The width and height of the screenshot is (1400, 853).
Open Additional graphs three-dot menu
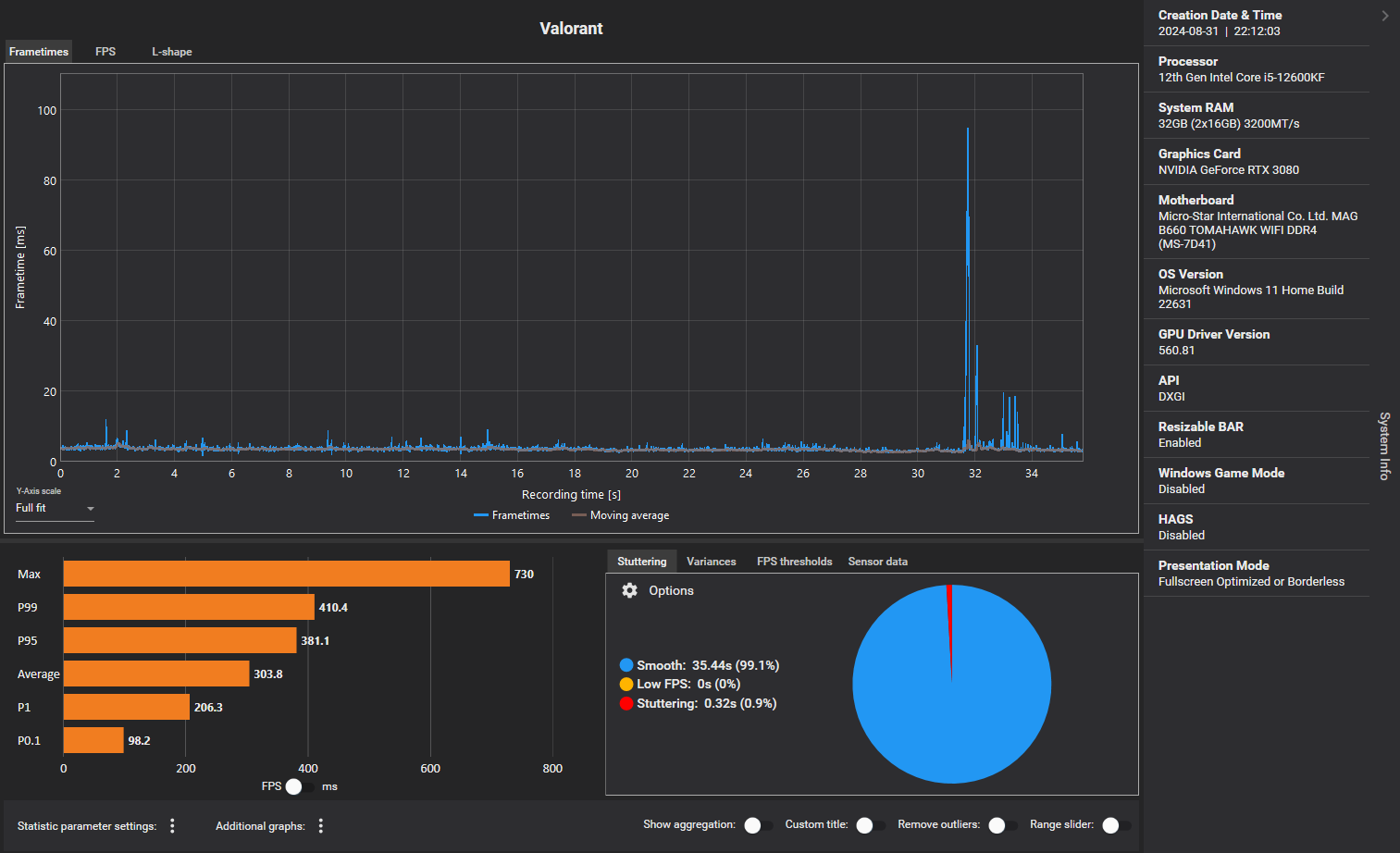pyautogui.click(x=321, y=826)
